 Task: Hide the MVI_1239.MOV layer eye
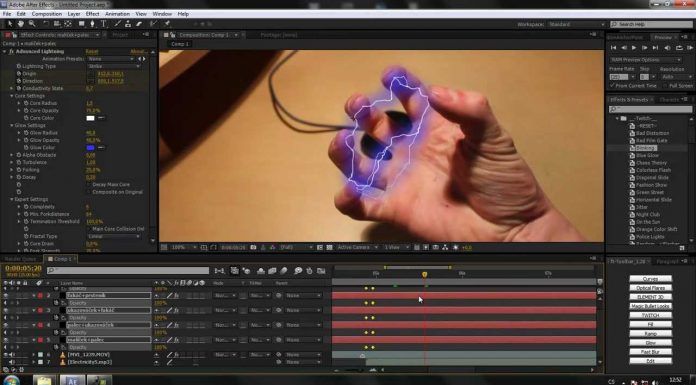(x=6, y=355)
